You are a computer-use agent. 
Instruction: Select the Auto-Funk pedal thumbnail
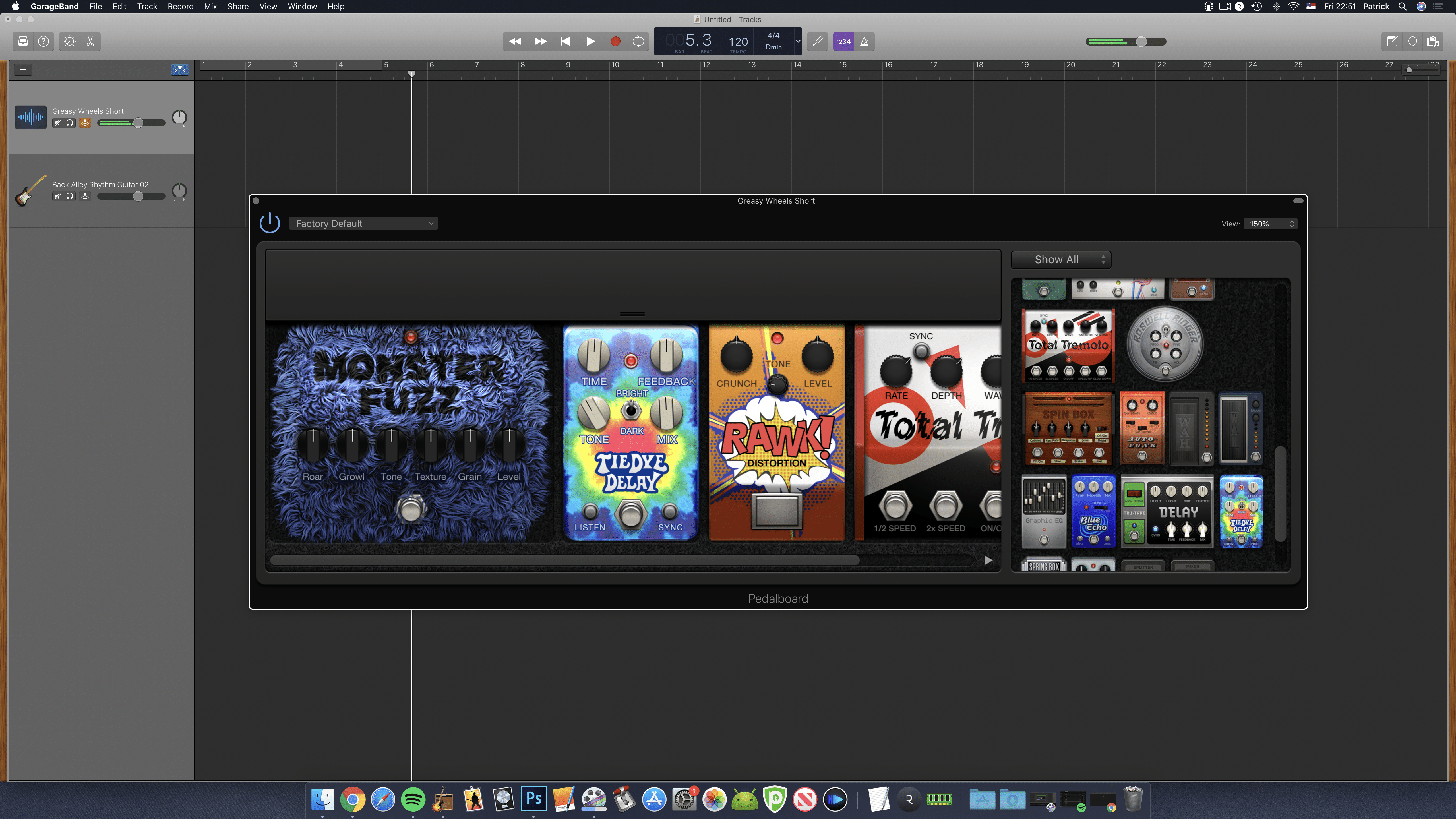[x=1142, y=429]
